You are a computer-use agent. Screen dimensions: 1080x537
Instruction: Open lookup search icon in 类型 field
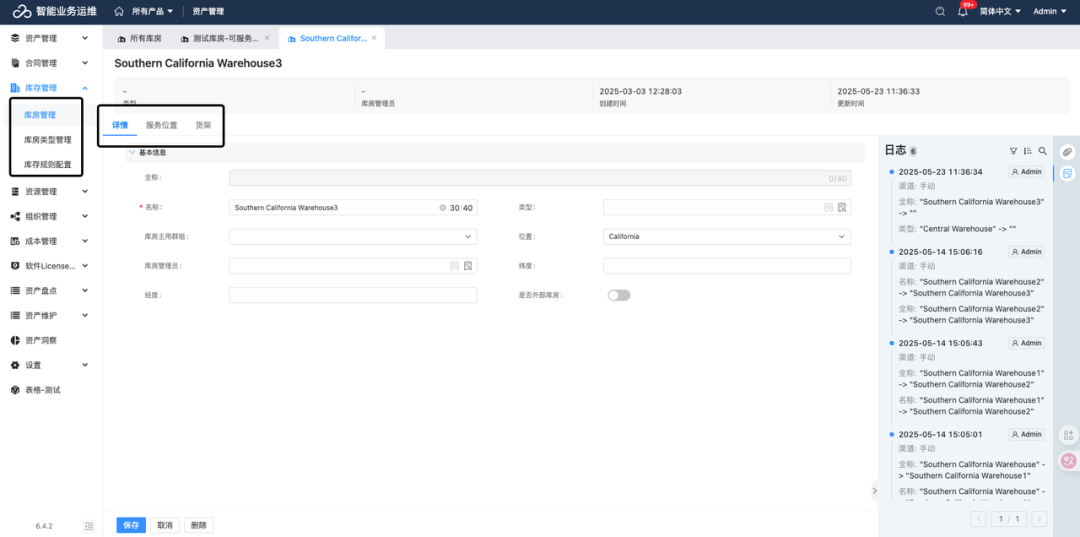[x=842, y=207]
